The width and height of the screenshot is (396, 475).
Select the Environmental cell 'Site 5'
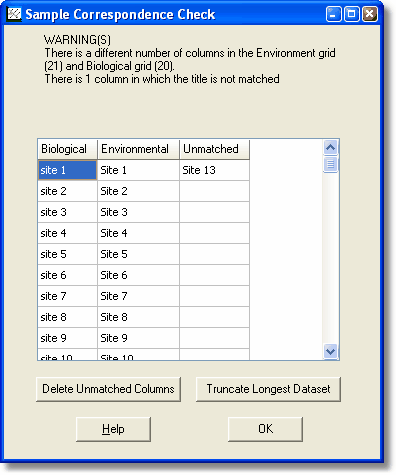[138, 254]
